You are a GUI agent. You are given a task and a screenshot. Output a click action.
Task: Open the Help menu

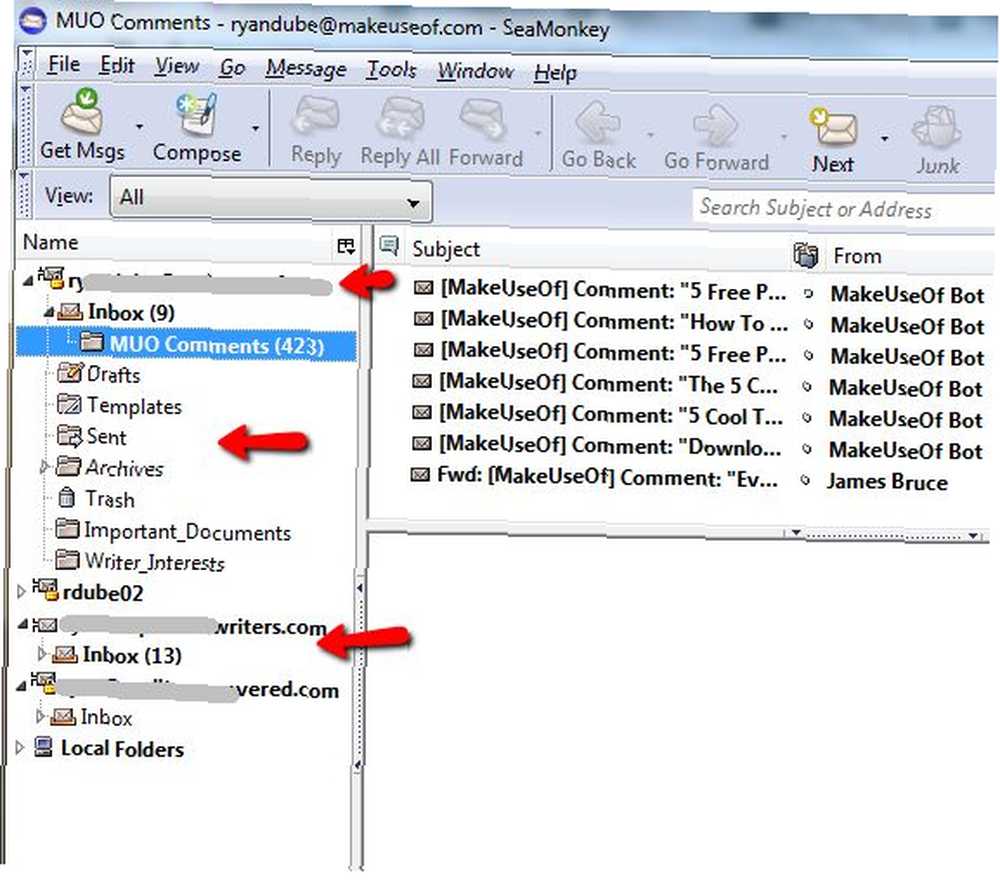point(555,73)
